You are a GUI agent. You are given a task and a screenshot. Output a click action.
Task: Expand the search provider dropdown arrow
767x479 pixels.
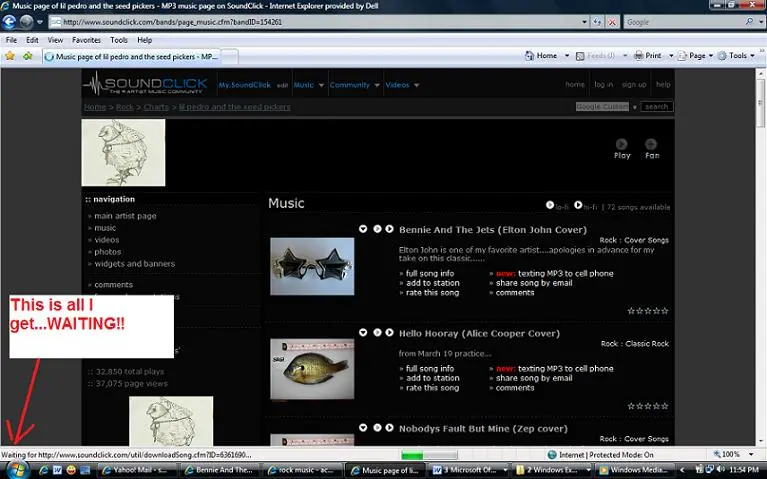761,22
